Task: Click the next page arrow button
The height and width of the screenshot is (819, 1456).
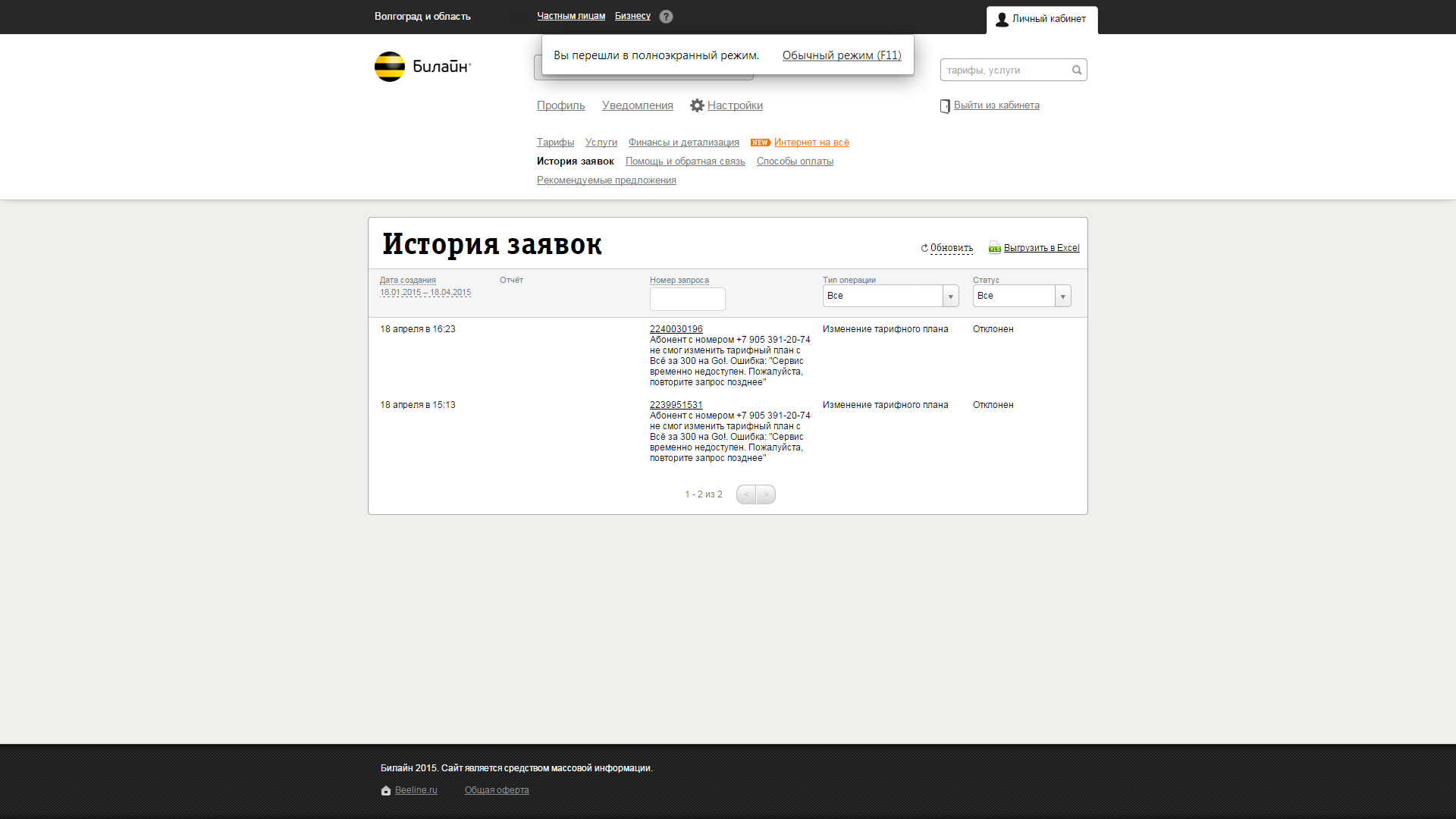Action: tap(766, 494)
